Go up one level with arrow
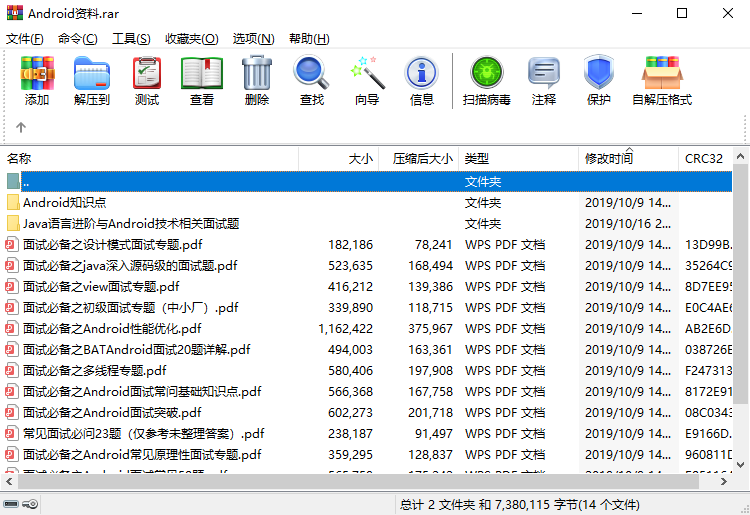 [x=21, y=127]
